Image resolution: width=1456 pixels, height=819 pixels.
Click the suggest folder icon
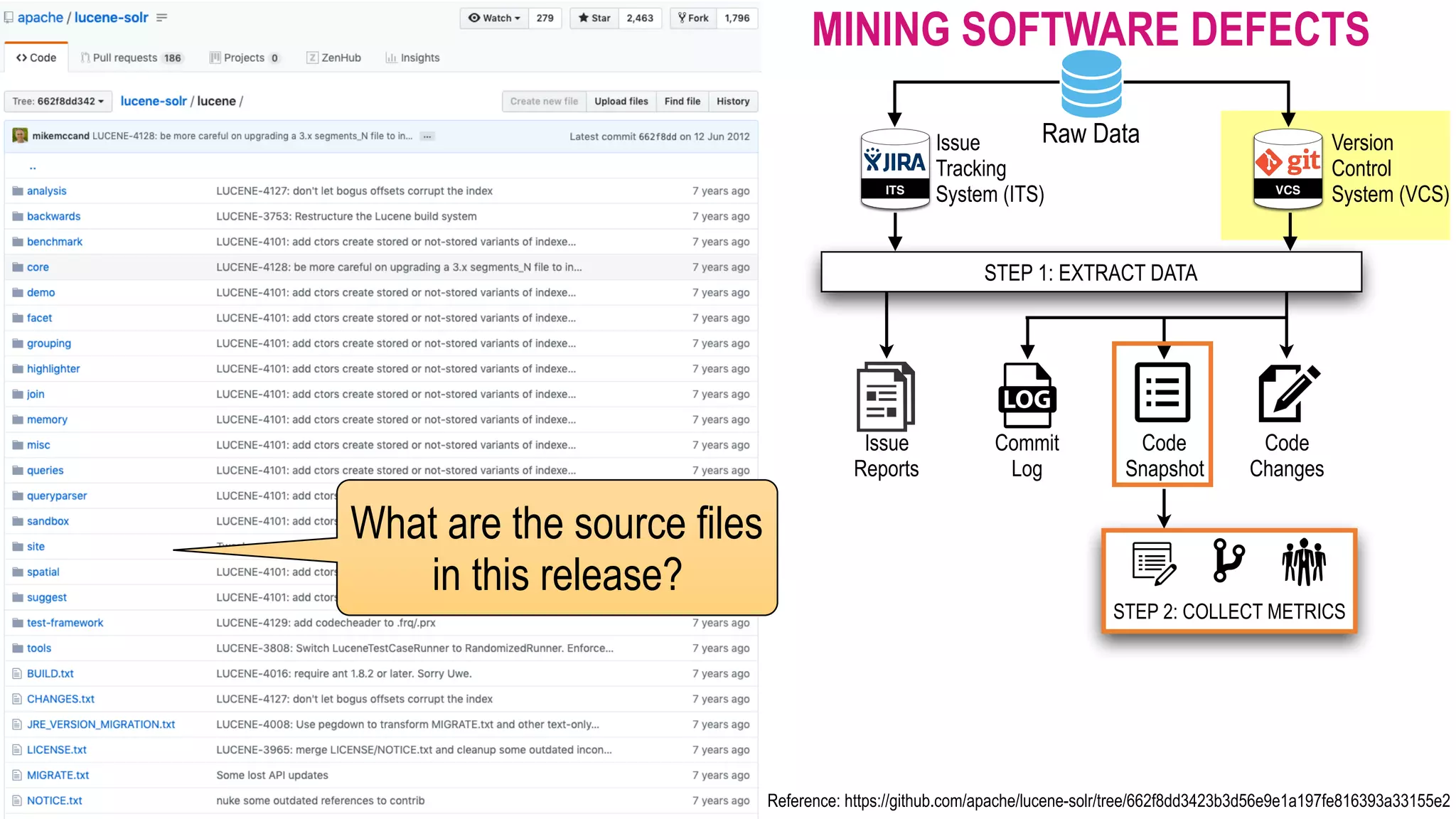(x=18, y=597)
